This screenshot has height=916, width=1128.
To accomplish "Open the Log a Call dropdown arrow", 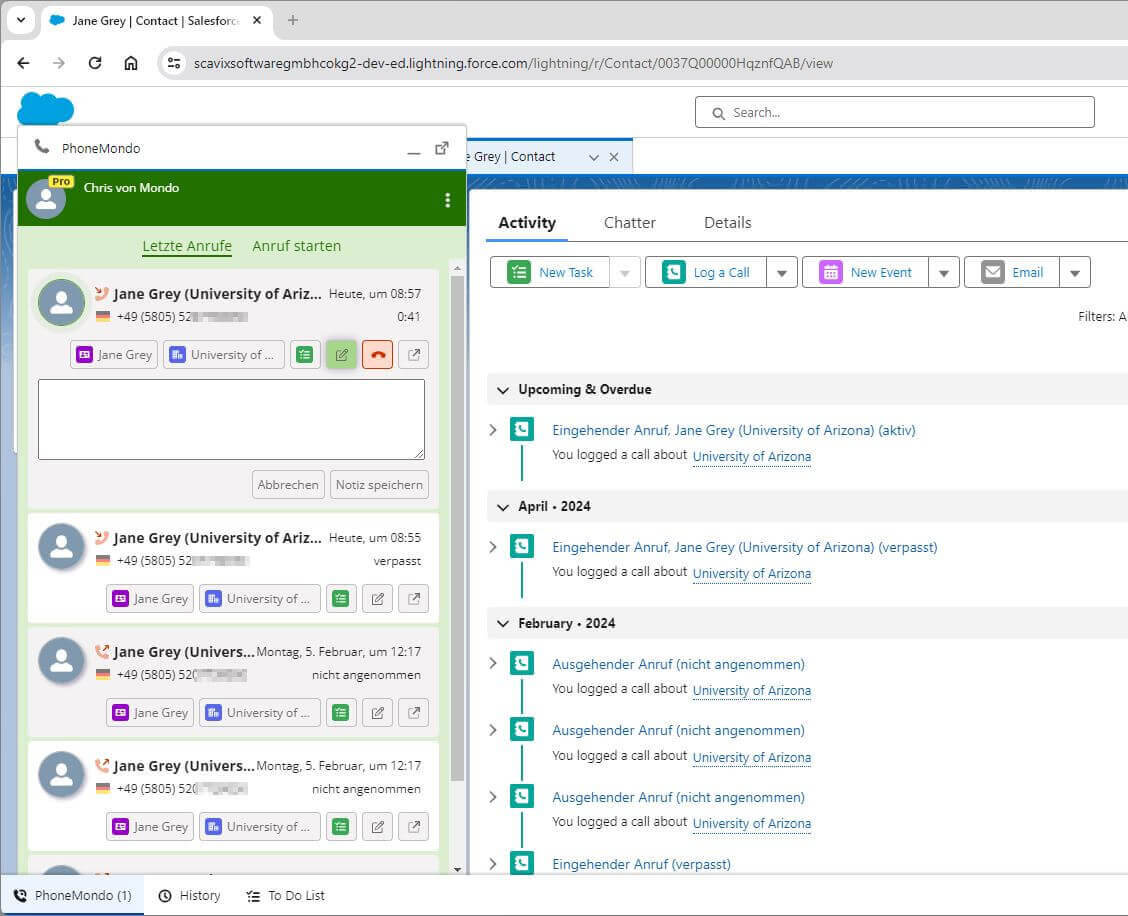I will point(782,273).
